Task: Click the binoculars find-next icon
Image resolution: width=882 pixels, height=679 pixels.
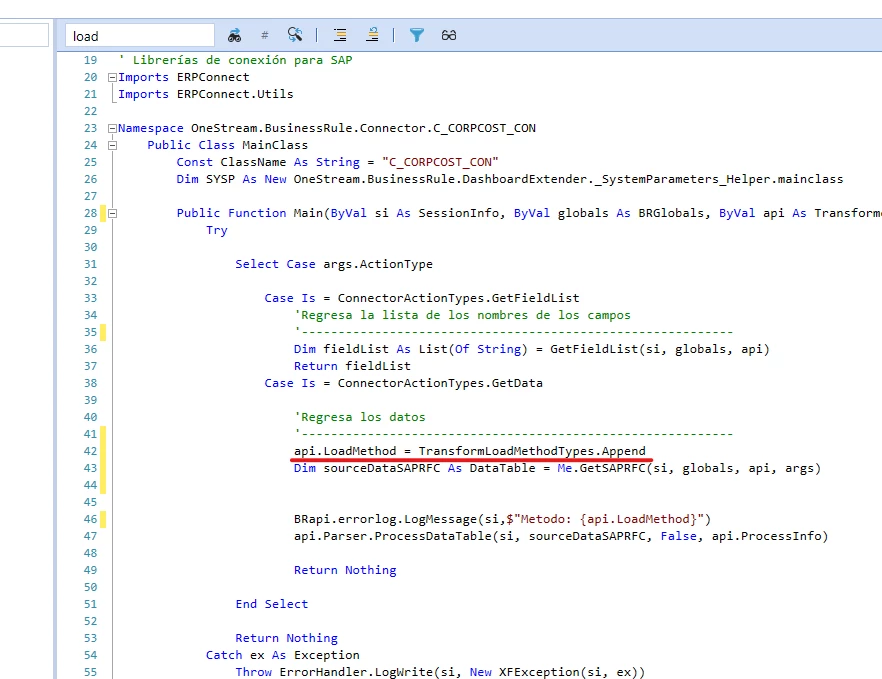Action: [x=235, y=35]
